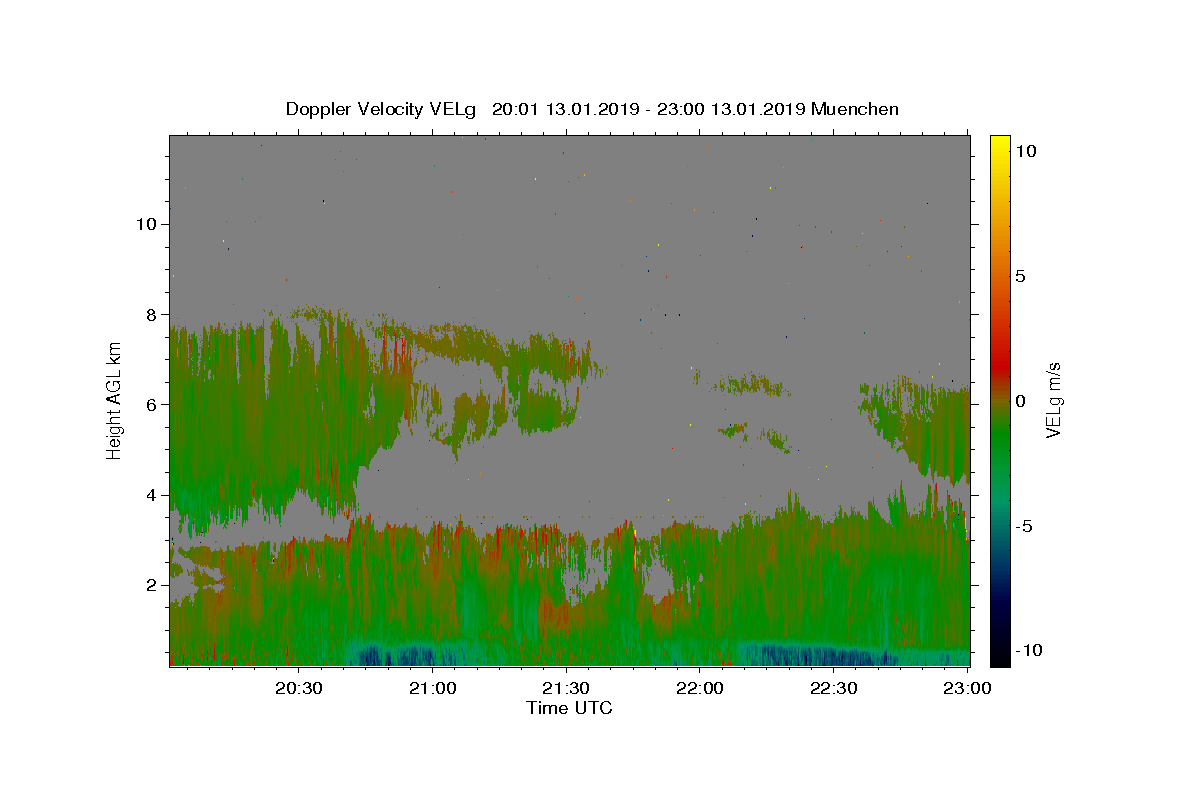Click the plot title 'Doppler Velocity VELg'
This screenshot has width=1200, height=800.
point(383,109)
